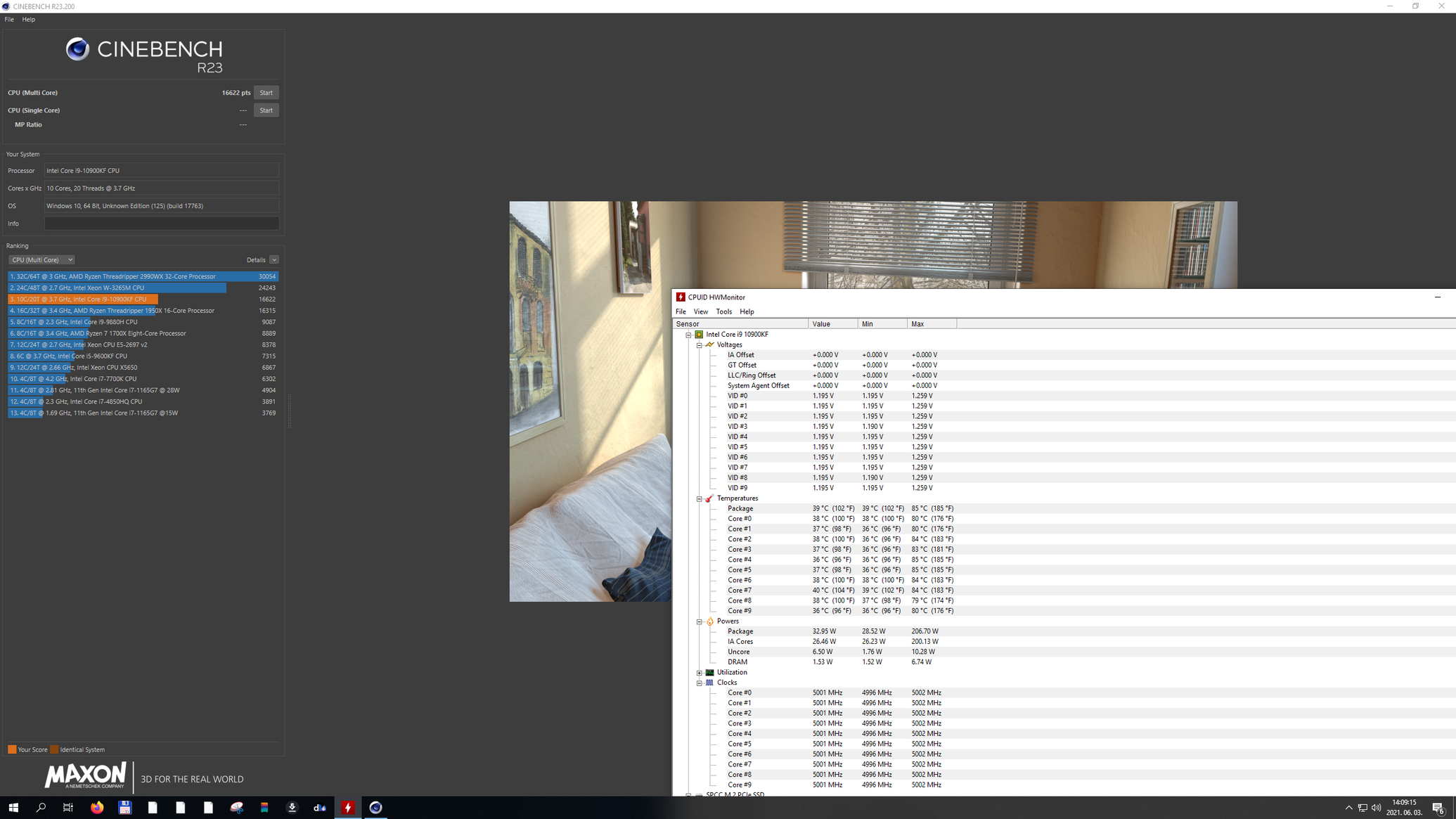Click the Cinebench title bar app icon
Screen dimensions: 1456x819
click(x=6, y=6)
